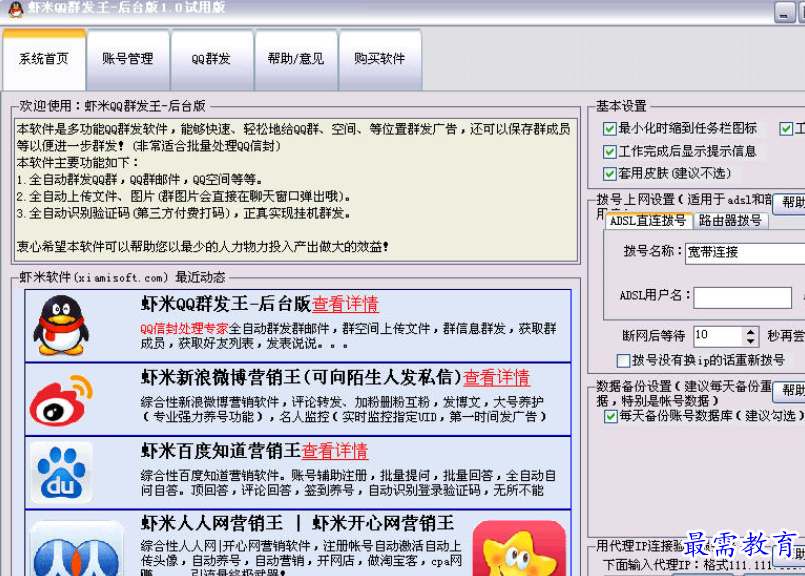This screenshot has width=805, height=576.
Task: Switch to 系统首页 tab
Action: (x=44, y=59)
